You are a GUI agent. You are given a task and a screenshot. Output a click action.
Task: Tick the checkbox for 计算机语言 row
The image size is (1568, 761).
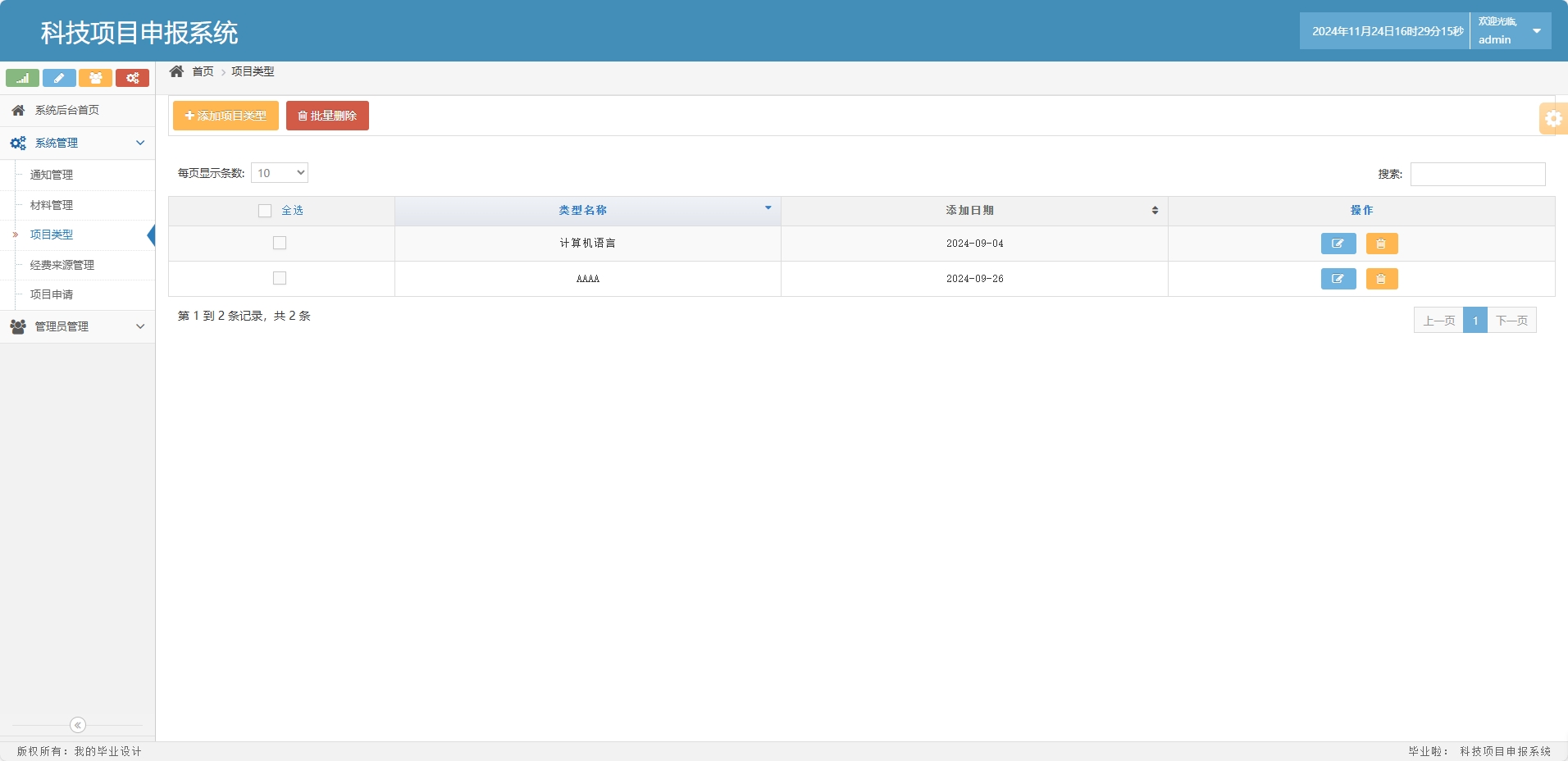280,243
